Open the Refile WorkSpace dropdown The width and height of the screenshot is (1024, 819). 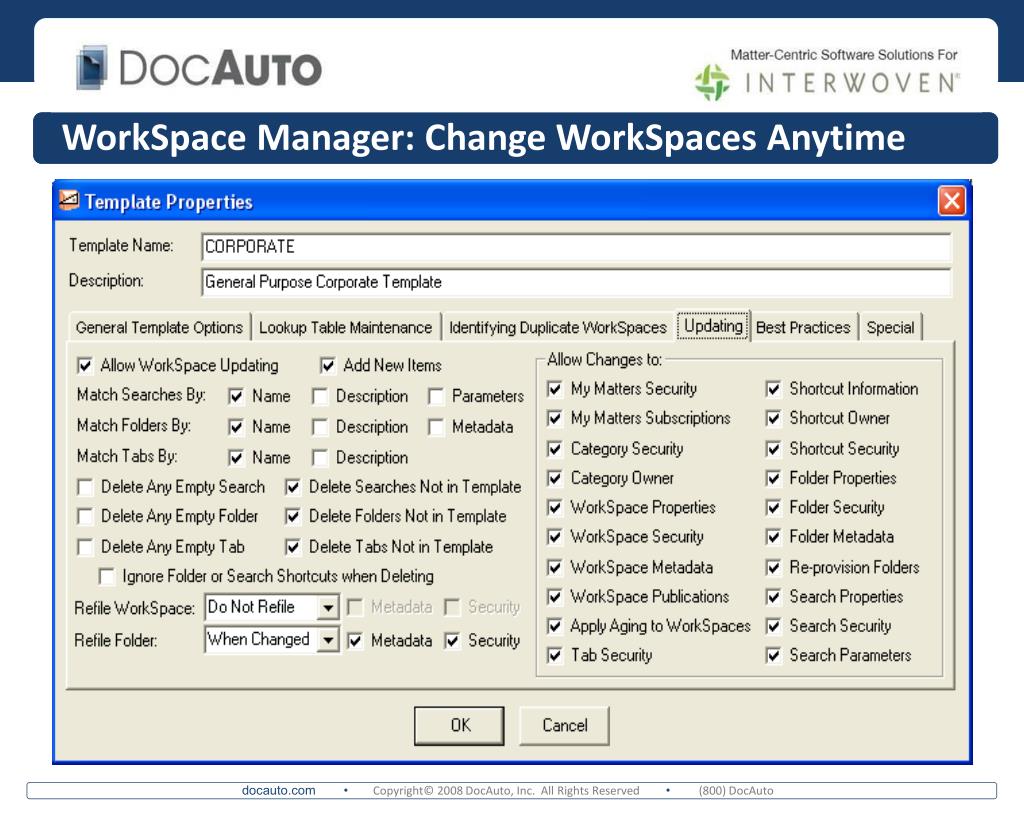pos(328,607)
